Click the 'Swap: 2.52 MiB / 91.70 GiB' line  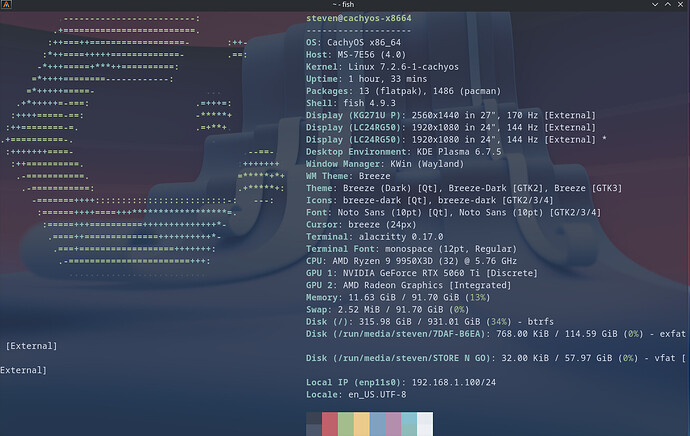tap(388, 310)
